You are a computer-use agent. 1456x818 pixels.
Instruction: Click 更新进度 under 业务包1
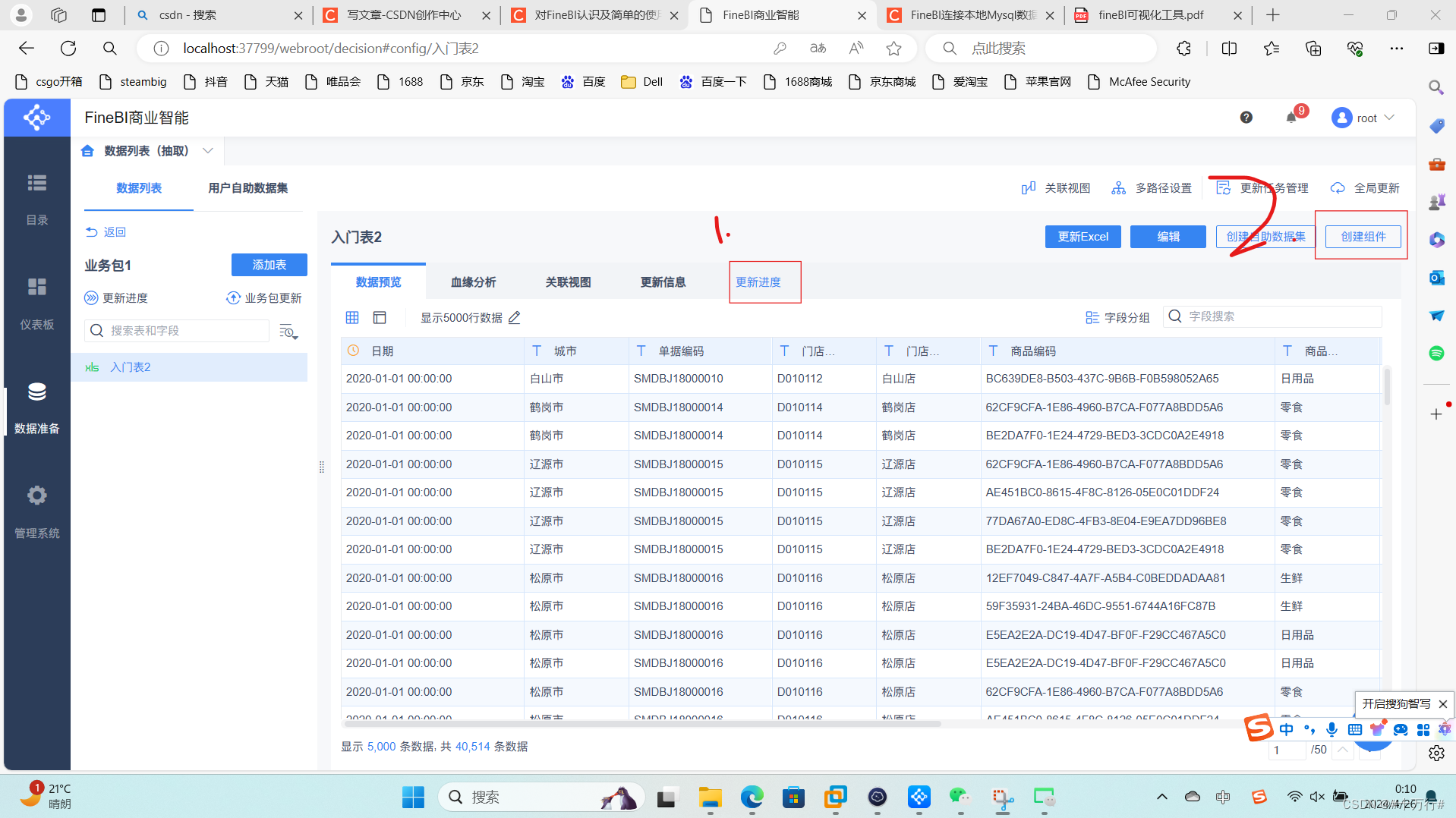(x=116, y=298)
